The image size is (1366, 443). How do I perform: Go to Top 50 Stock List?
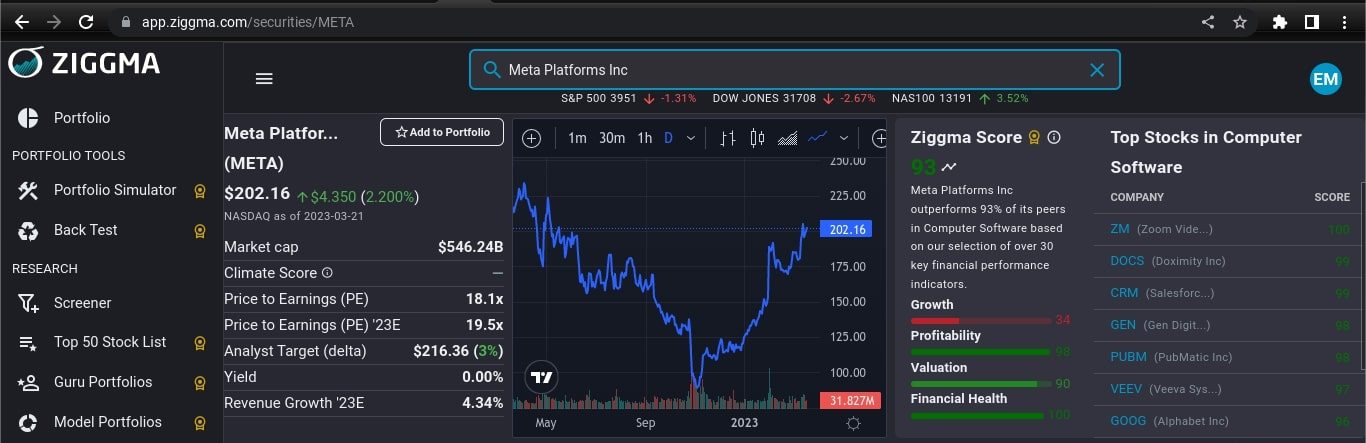pyautogui.click(x=110, y=342)
